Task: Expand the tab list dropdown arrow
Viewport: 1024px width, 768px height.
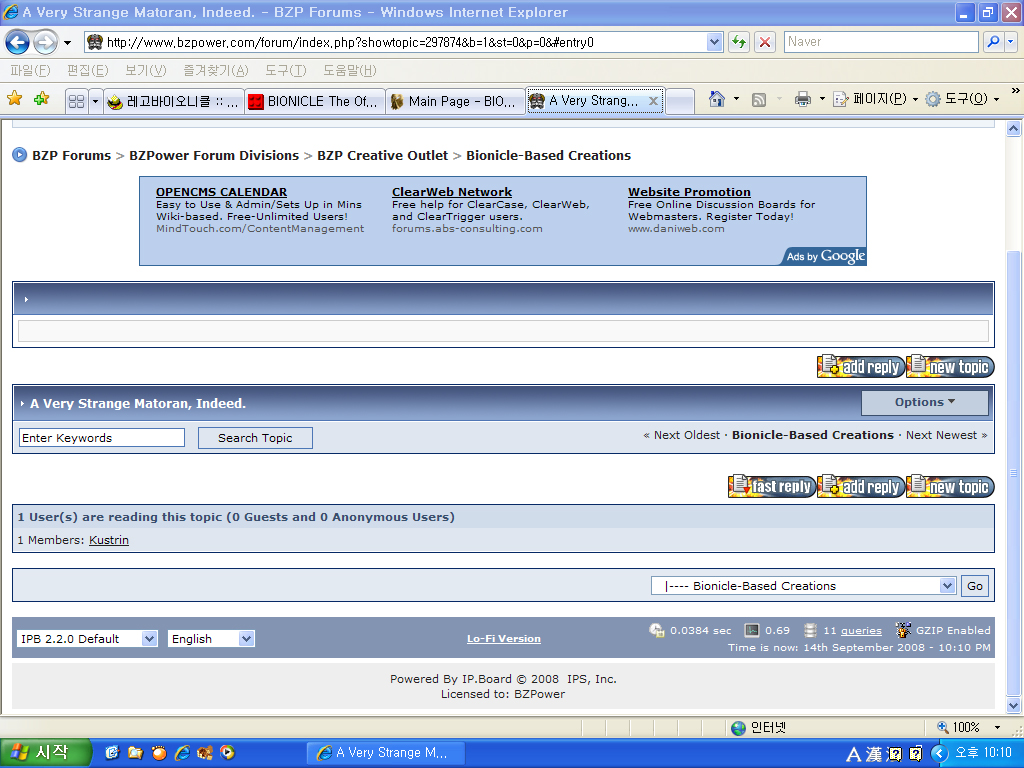Action: [x=95, y=101]
